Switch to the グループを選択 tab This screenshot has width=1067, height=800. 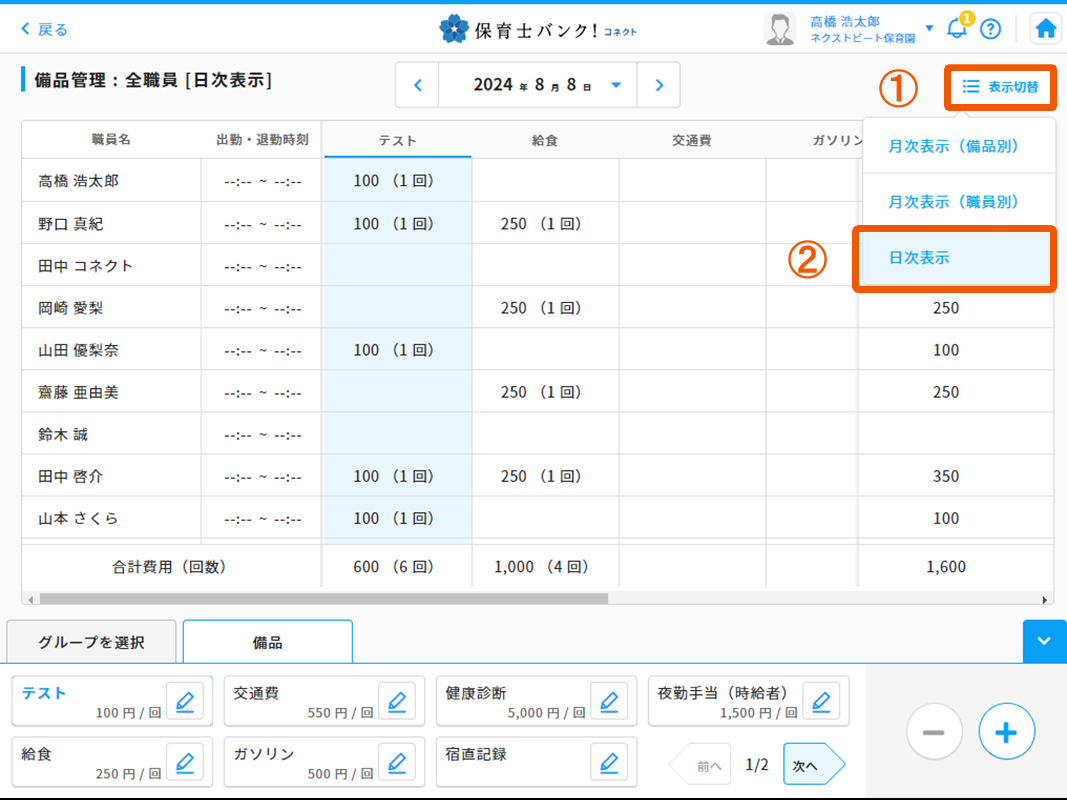[x=92, y=642]
